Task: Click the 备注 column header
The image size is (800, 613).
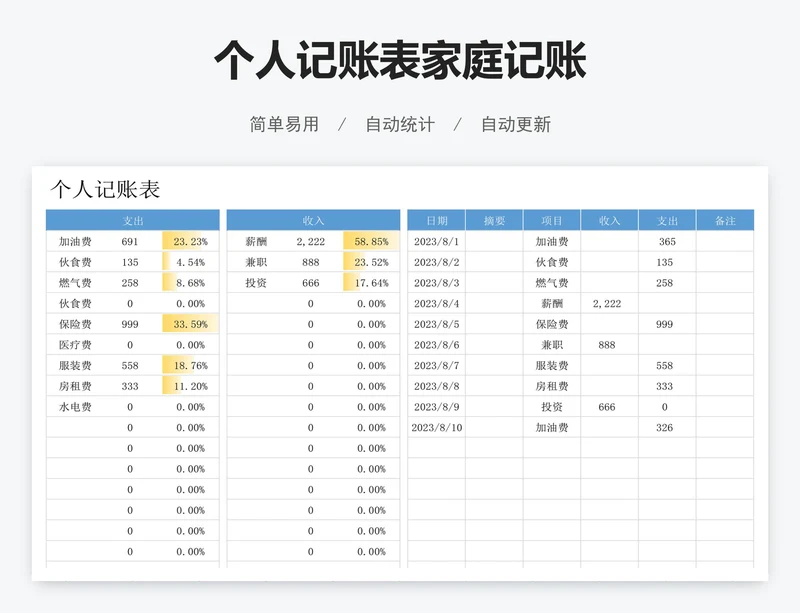Action: [x=725, y=220]
